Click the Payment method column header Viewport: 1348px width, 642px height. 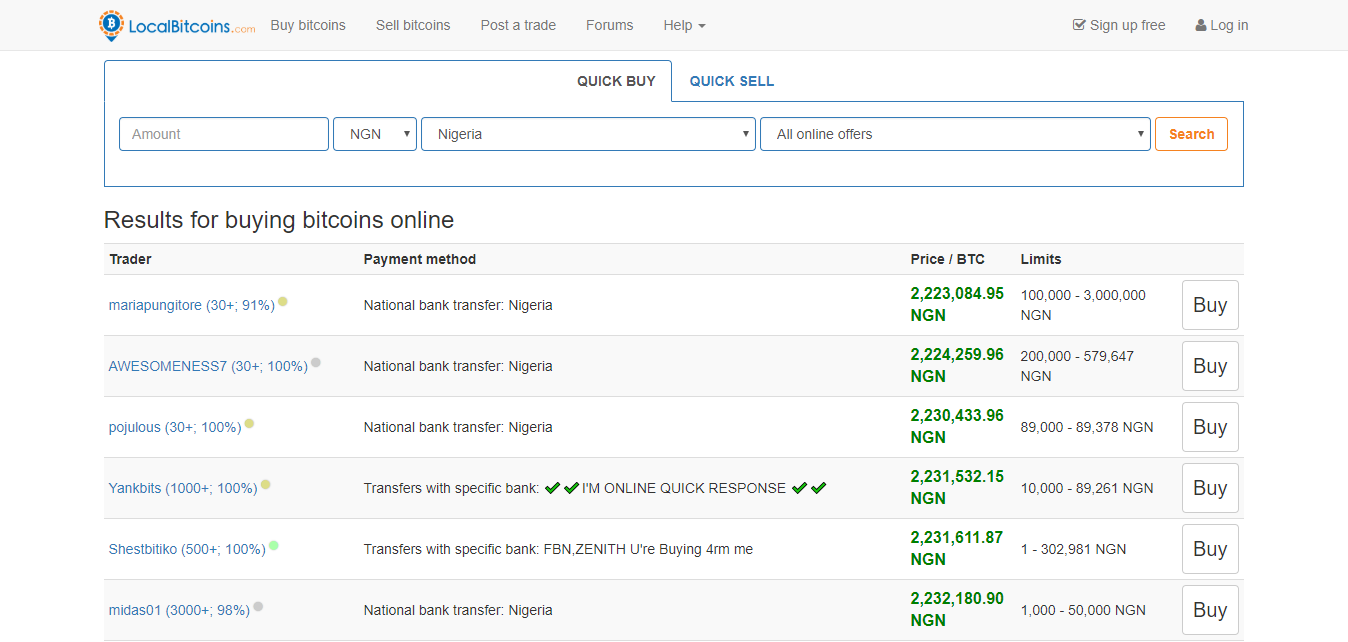tap(420, 259)
